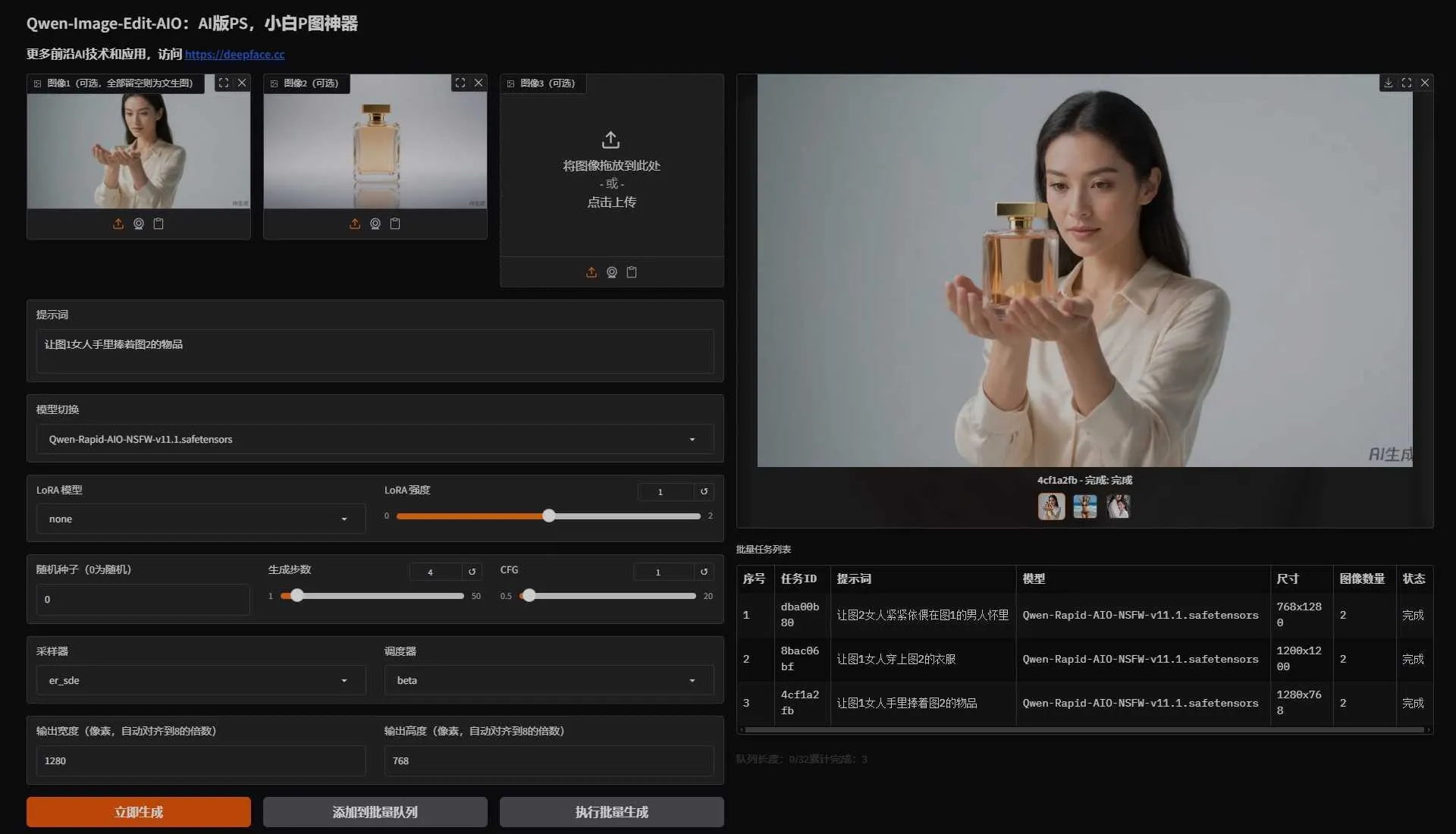Paste clipboard image into 图像3
Image resolution: width=1456 pixels, height=834 pixels.
(632, 272)
